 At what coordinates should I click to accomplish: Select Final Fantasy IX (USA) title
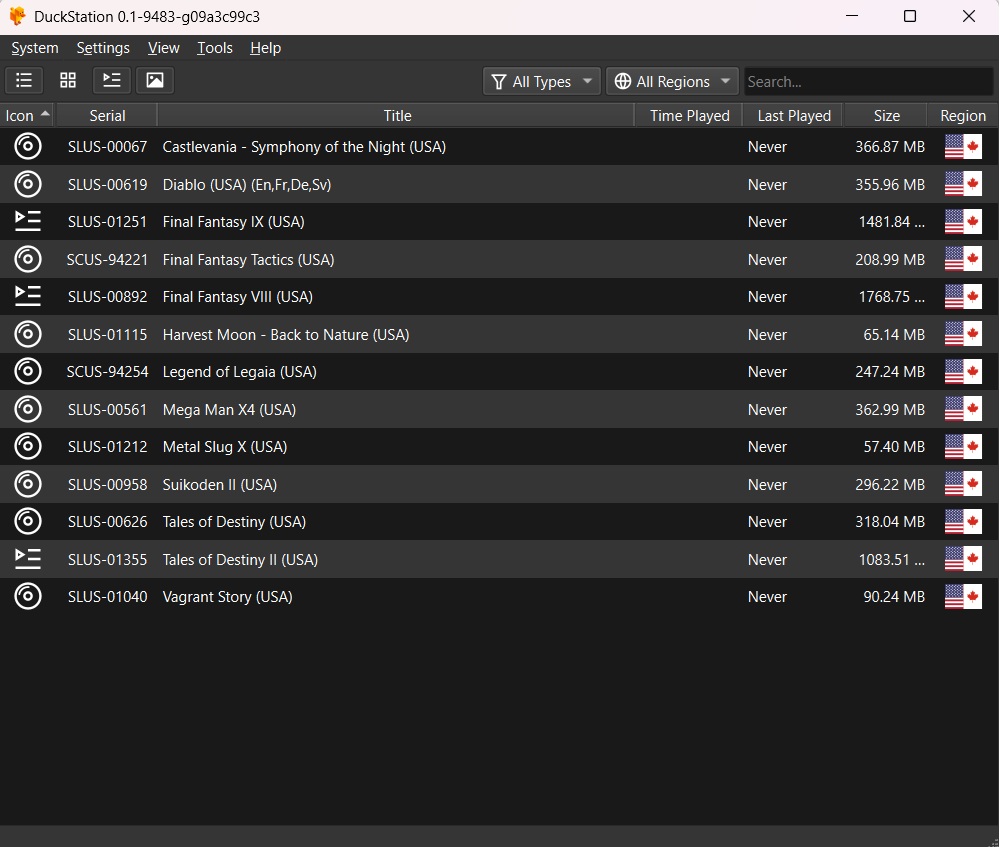(233, 221)
